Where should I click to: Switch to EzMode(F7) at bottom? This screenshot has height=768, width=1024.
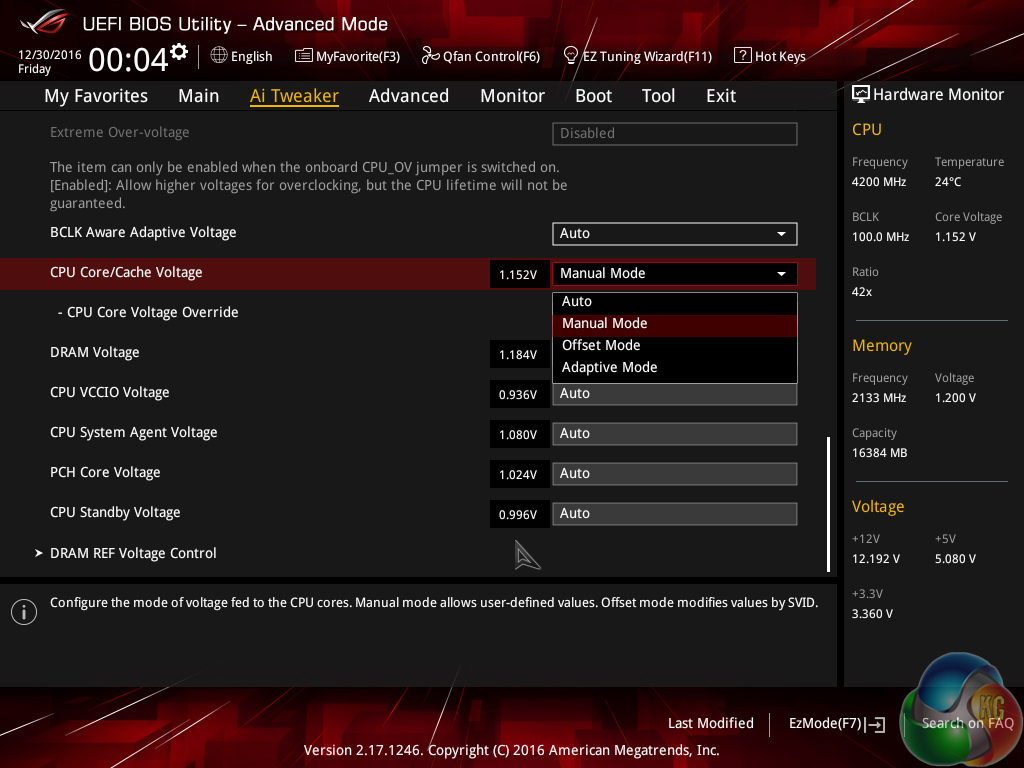click(x=836, y=723)
